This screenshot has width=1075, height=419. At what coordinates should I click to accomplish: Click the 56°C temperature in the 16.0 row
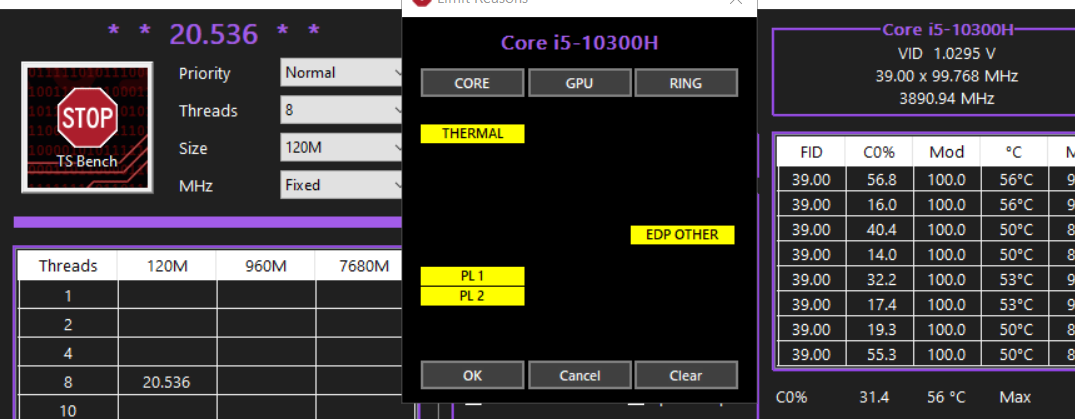pos(1014,204)
